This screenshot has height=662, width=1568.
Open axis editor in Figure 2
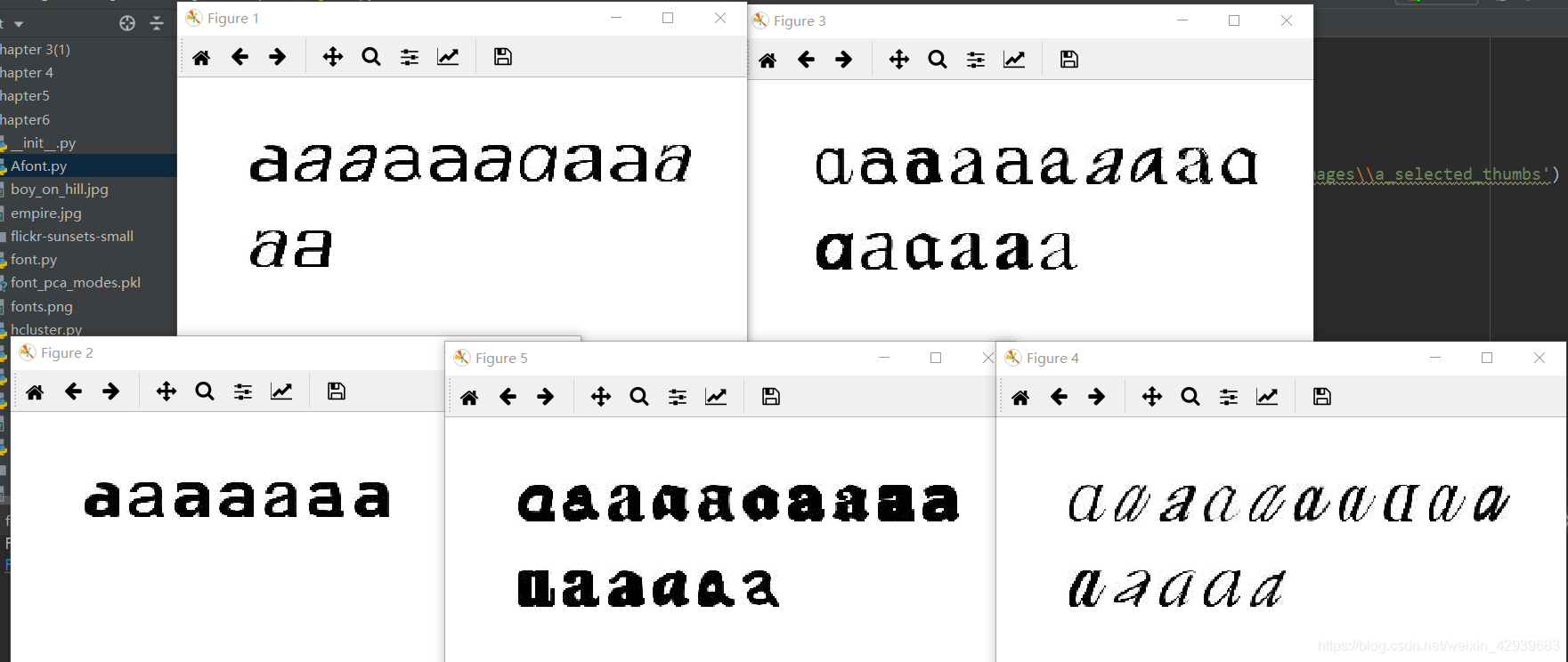coord(281,392)
